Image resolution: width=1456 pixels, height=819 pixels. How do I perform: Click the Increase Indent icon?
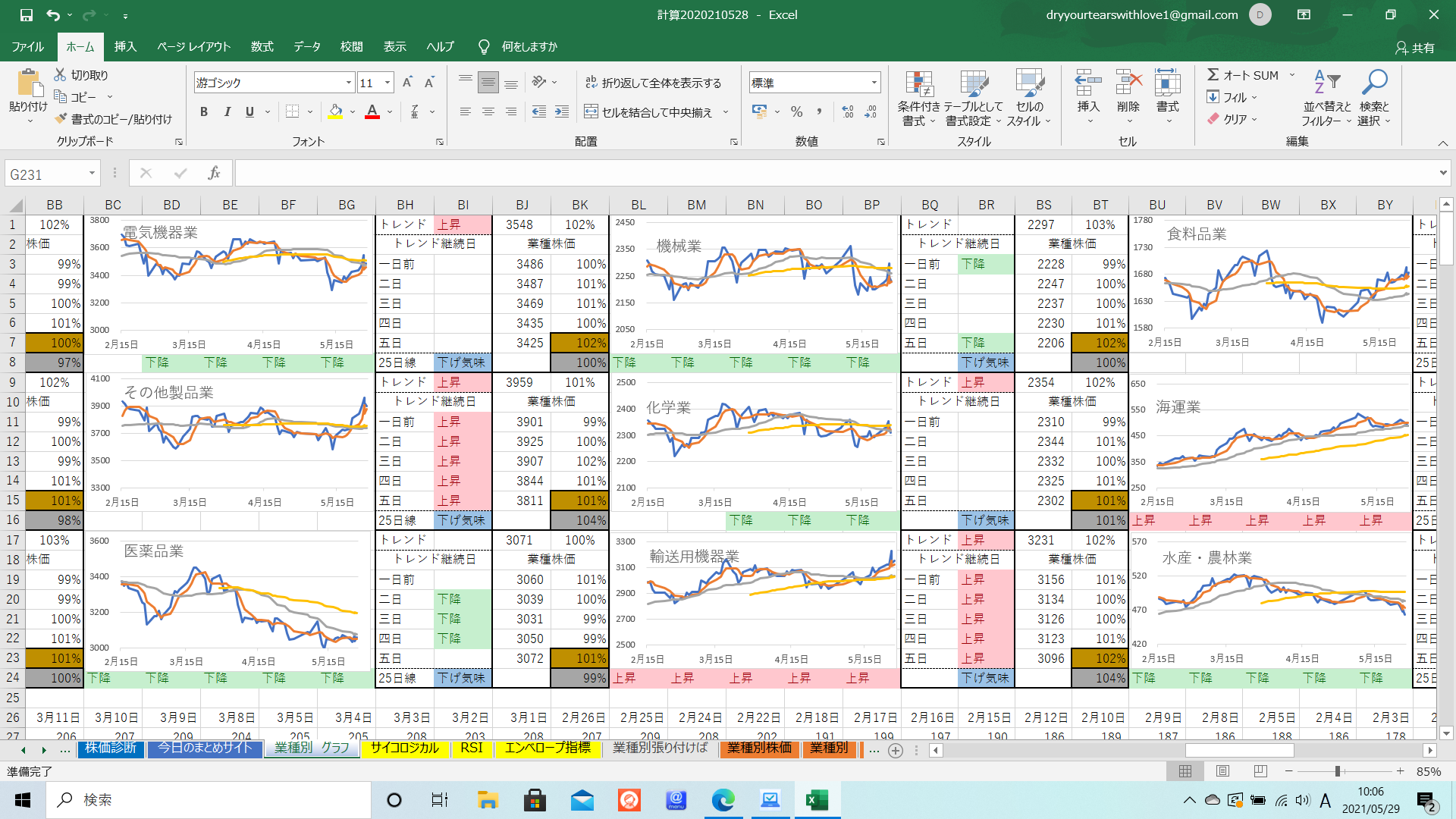click(x=561, y=112)
